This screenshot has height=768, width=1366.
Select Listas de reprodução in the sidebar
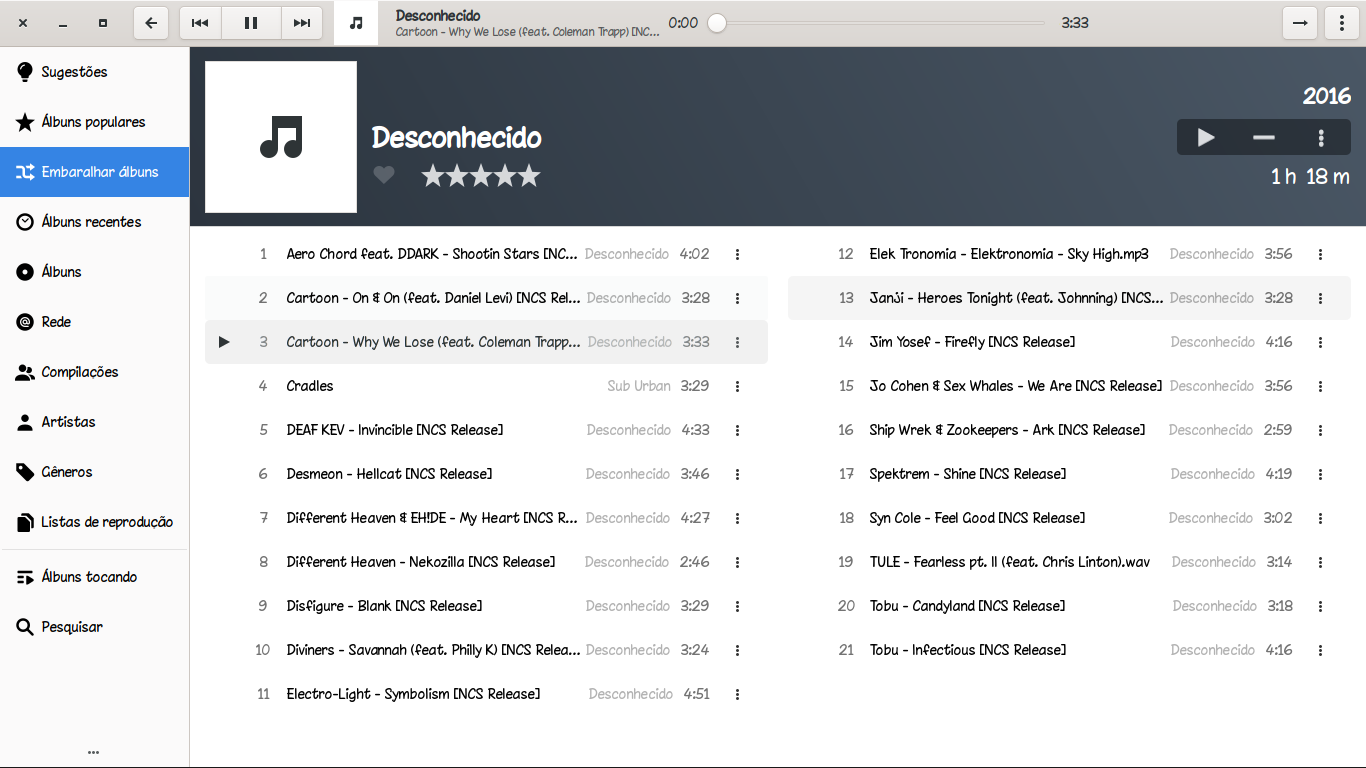point(106,522)
